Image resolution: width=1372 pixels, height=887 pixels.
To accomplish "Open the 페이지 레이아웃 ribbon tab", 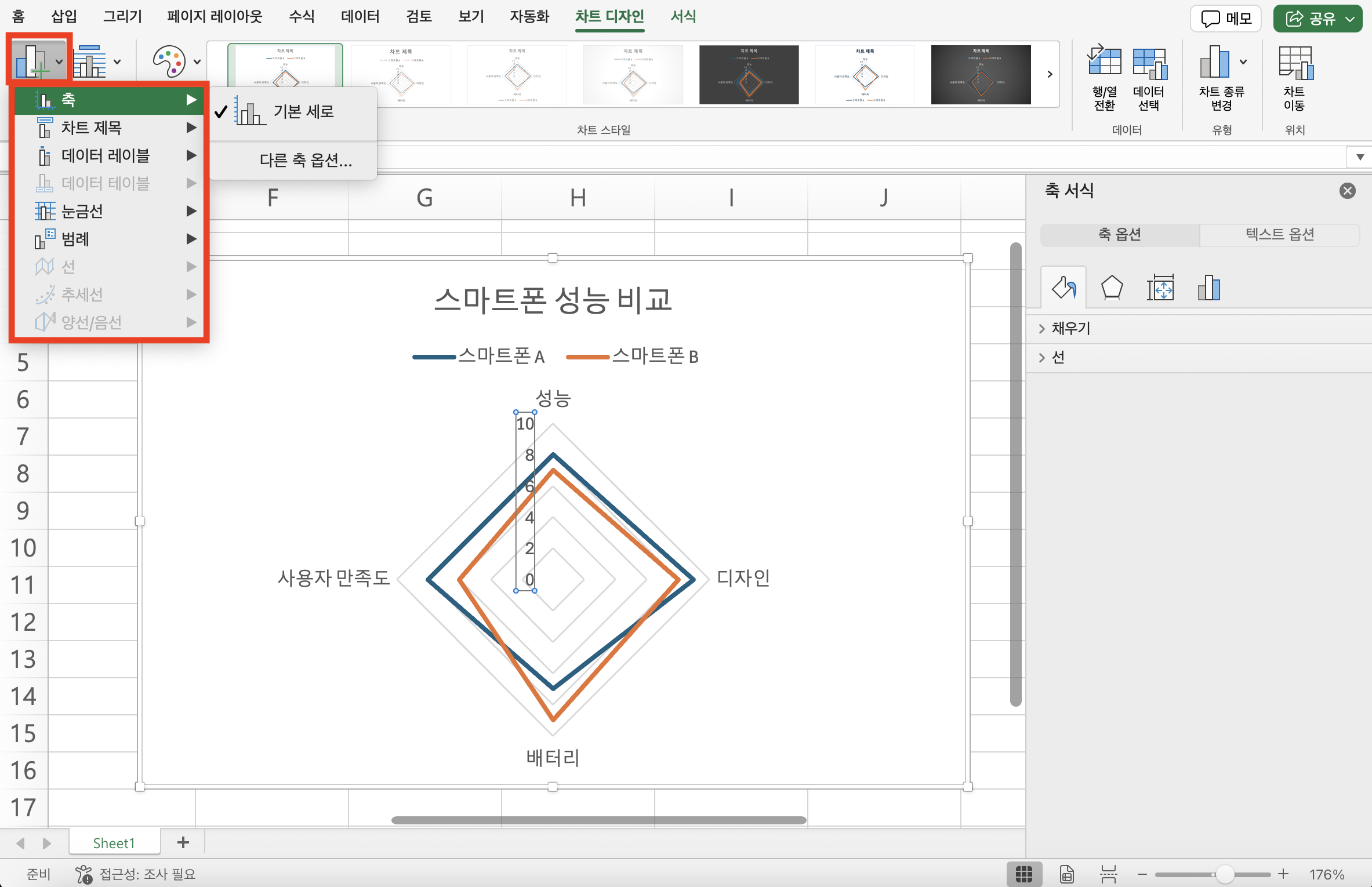I will pos(215,16).
